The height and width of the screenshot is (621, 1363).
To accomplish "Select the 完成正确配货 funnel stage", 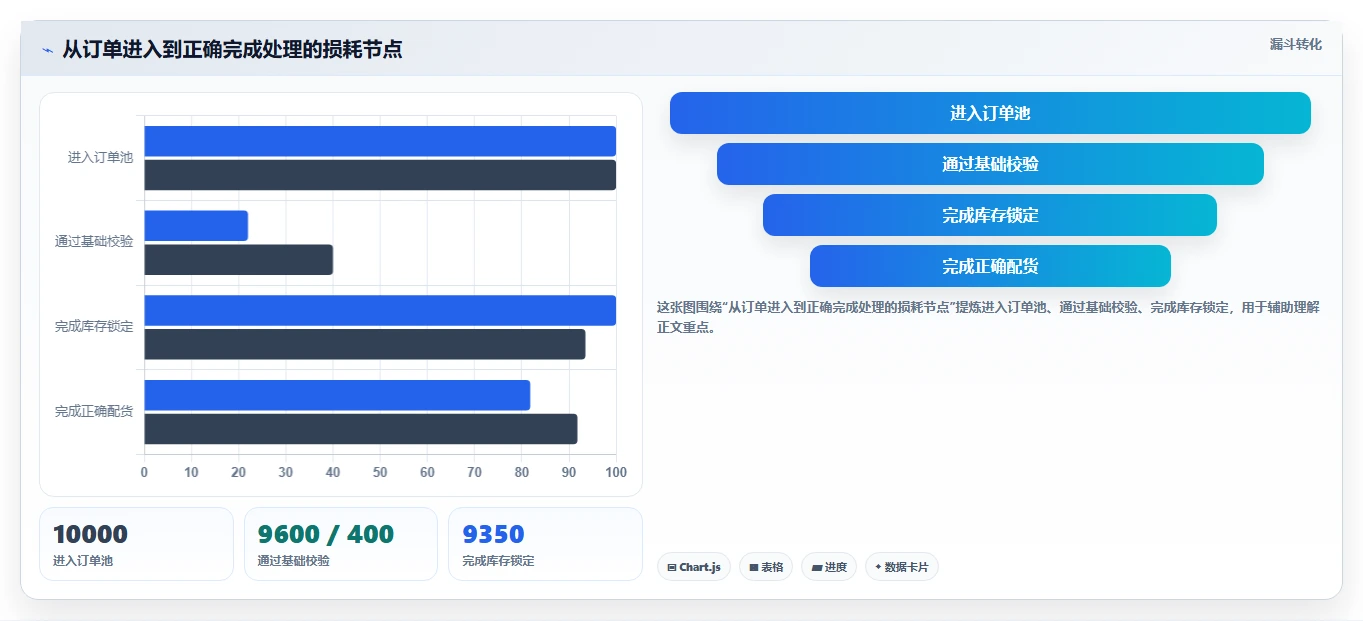I will [x=990, y=266].
